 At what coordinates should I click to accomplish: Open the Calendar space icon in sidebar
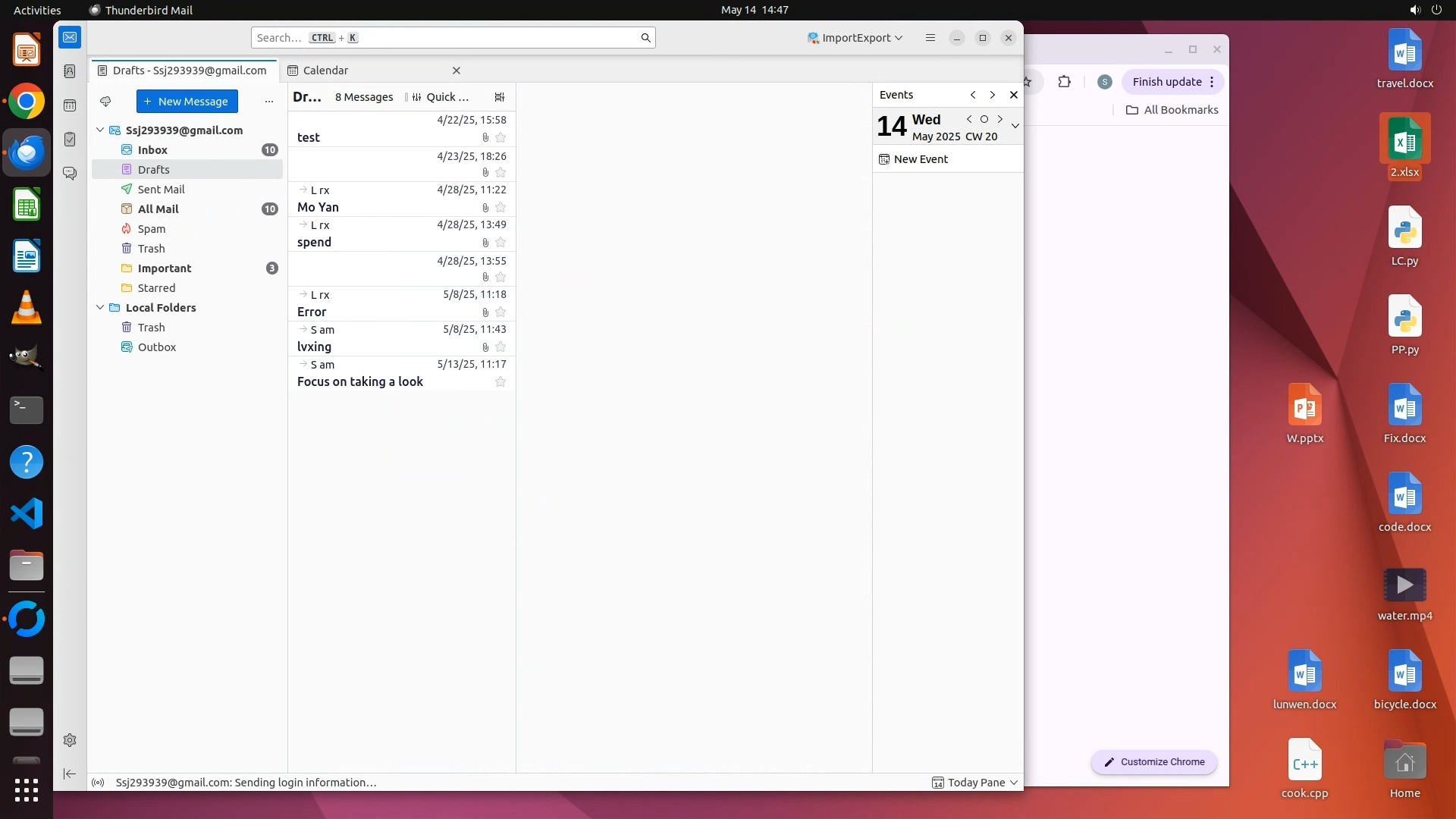[x=70, y=105]
